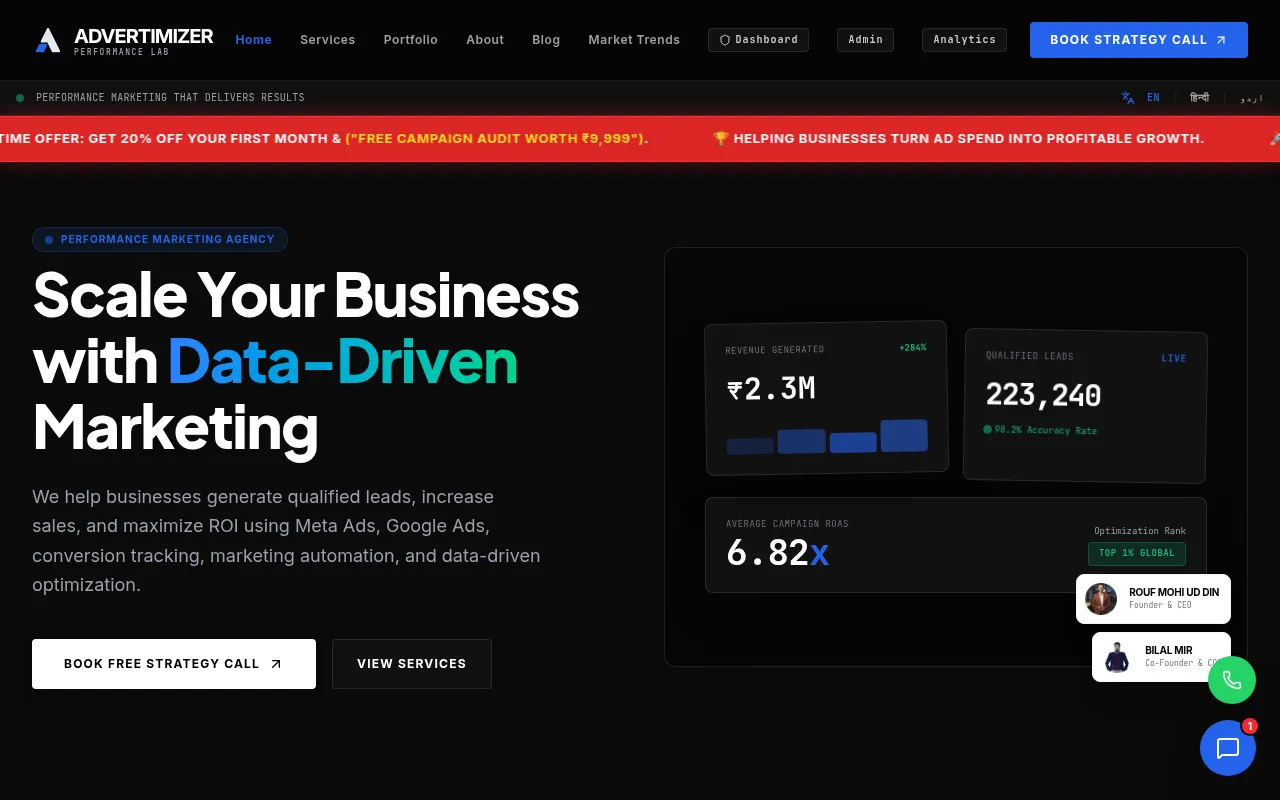The height and width of the screenshot is (800, 1280).
Task: Click Bilal Mir's avatar photo
Action: coord(1117,657)
